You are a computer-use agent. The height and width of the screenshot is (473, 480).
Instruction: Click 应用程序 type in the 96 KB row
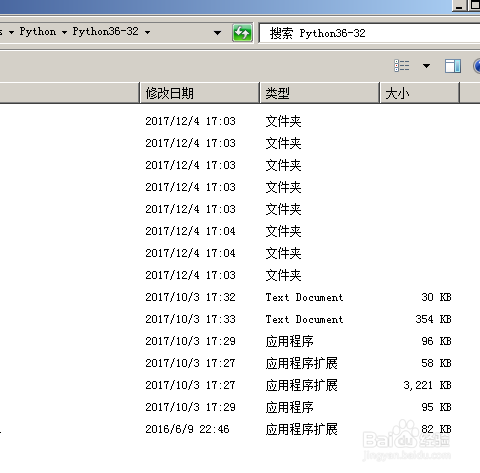click(x=289, y=341)
